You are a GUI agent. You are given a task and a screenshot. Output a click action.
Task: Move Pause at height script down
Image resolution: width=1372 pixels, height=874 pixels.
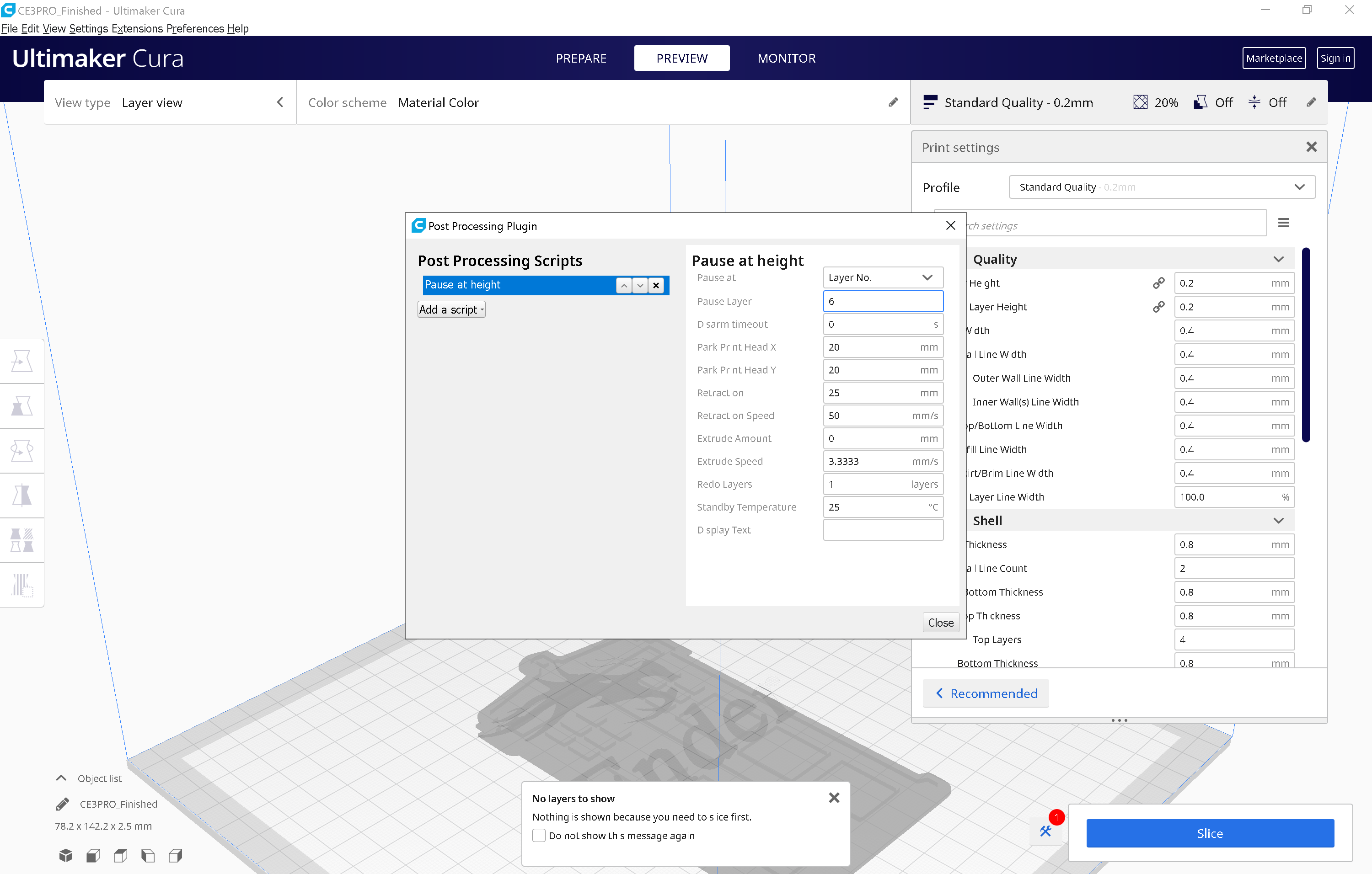640,285
